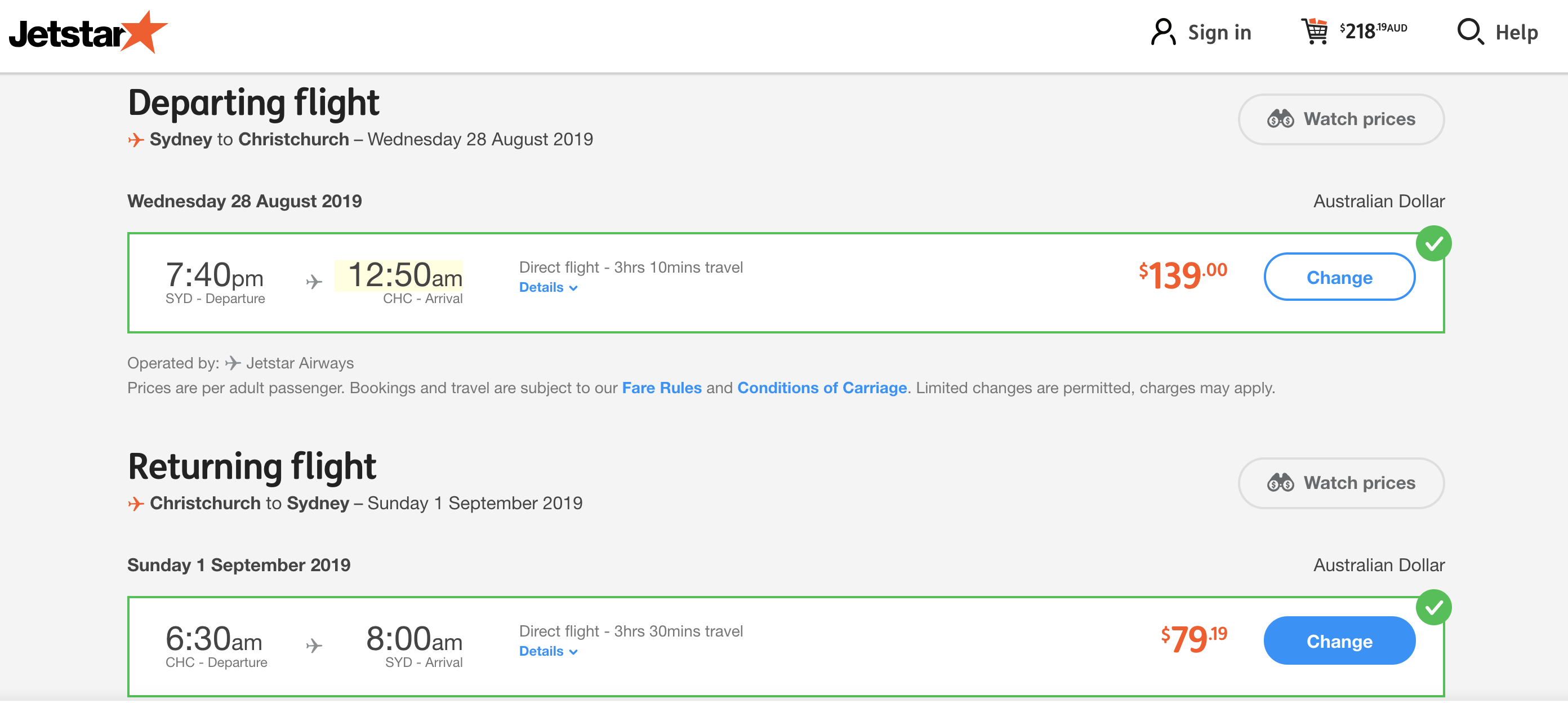The width and height of the screenshot is (1568, 703).
Task: Open the Conditions of Carriage link
Action: click(822, 388)
